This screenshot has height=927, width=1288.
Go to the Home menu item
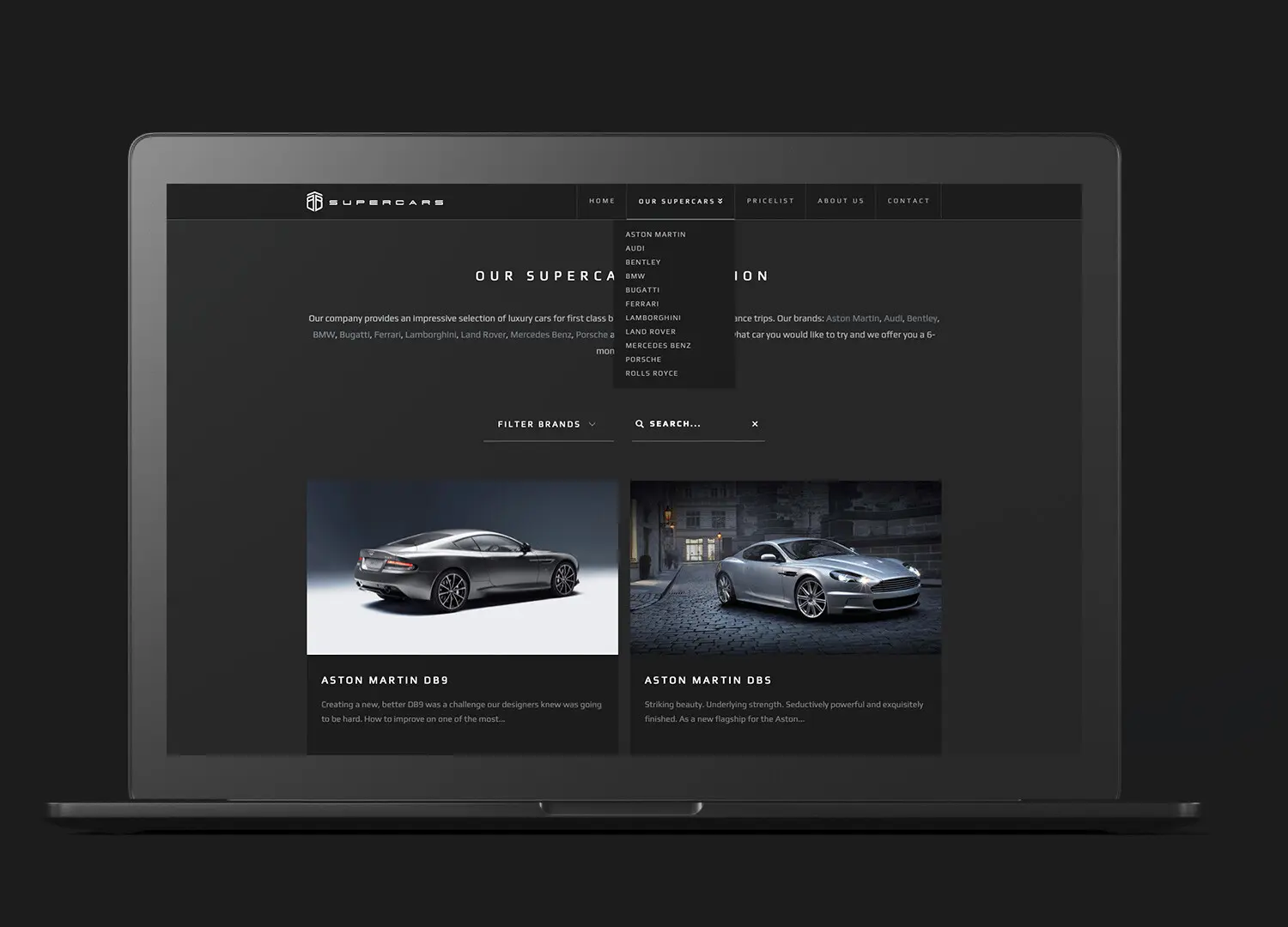coord(602,201)
